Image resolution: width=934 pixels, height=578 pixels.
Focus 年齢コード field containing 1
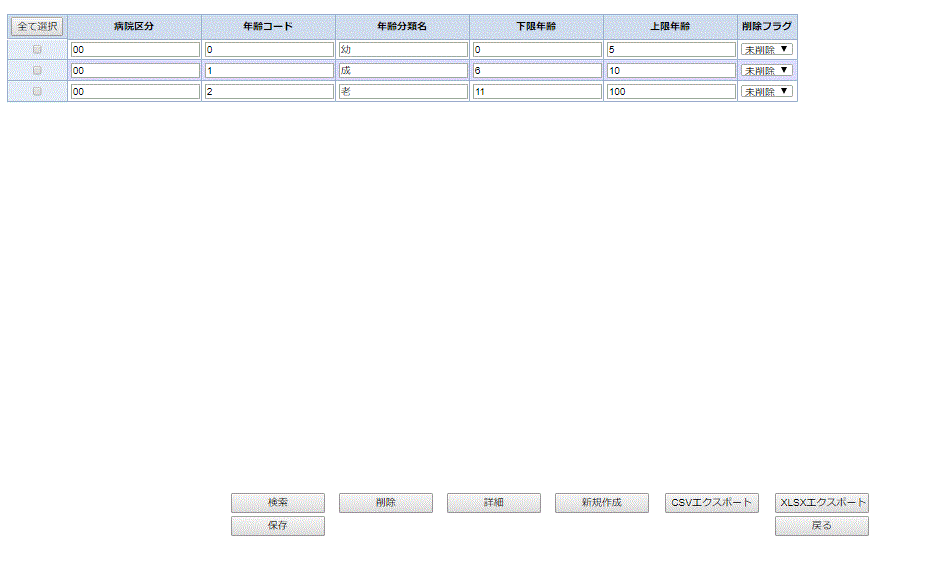click(x=269, y=70)
